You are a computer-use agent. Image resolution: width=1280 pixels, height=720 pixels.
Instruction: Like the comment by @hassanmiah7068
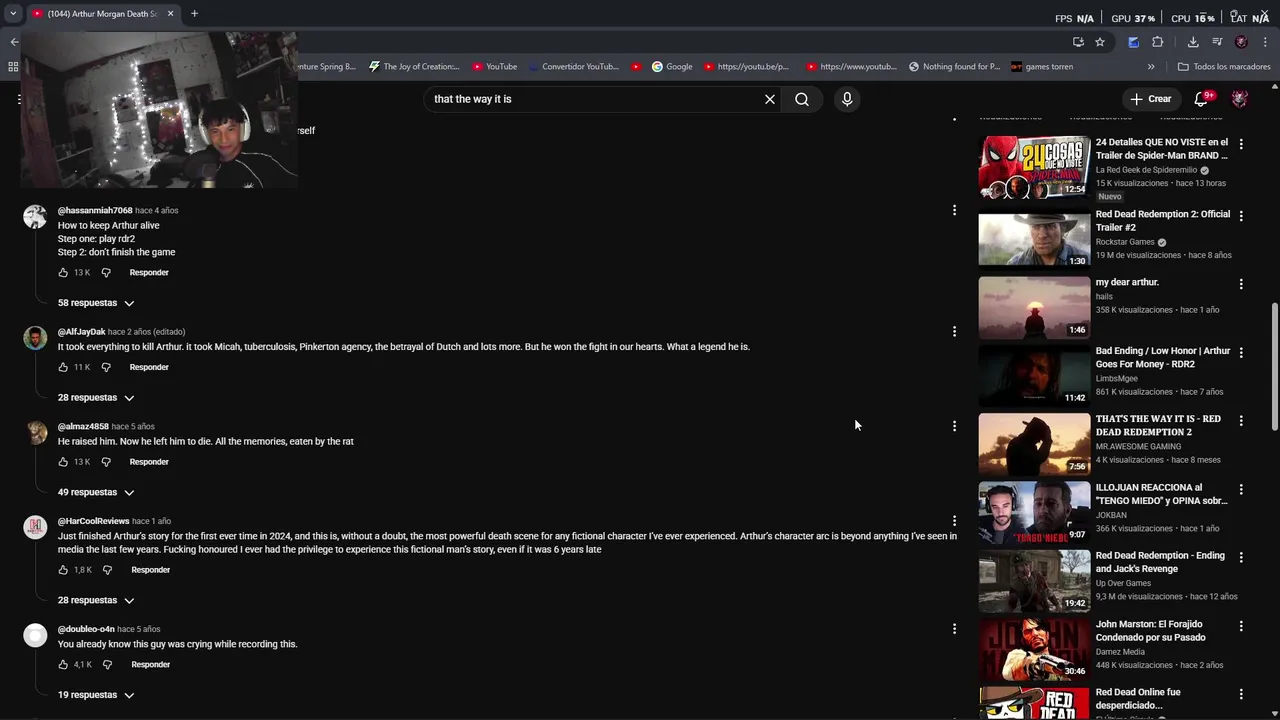point(63,272)
